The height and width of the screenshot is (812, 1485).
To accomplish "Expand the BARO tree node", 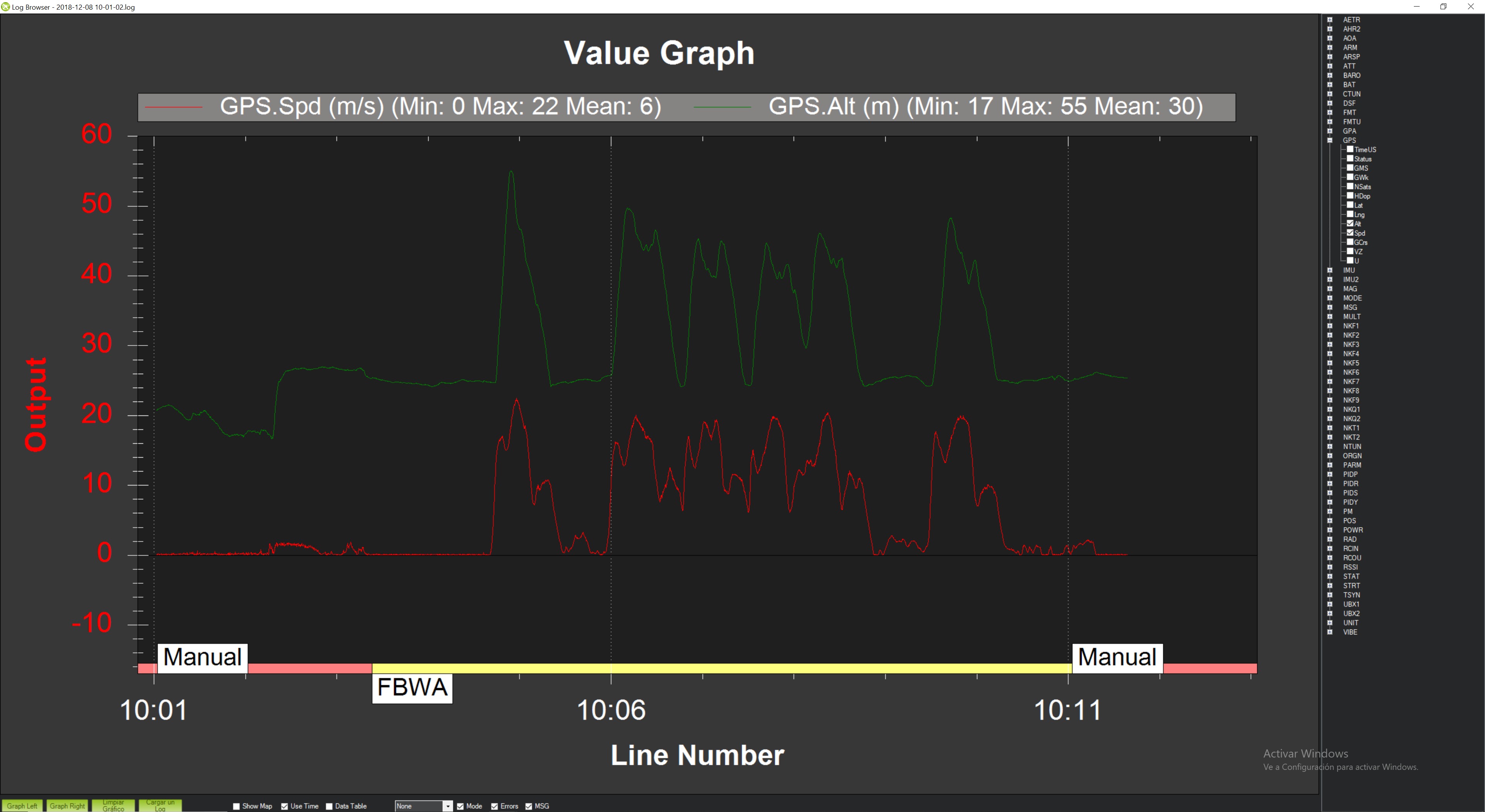I will point(1330,75).
